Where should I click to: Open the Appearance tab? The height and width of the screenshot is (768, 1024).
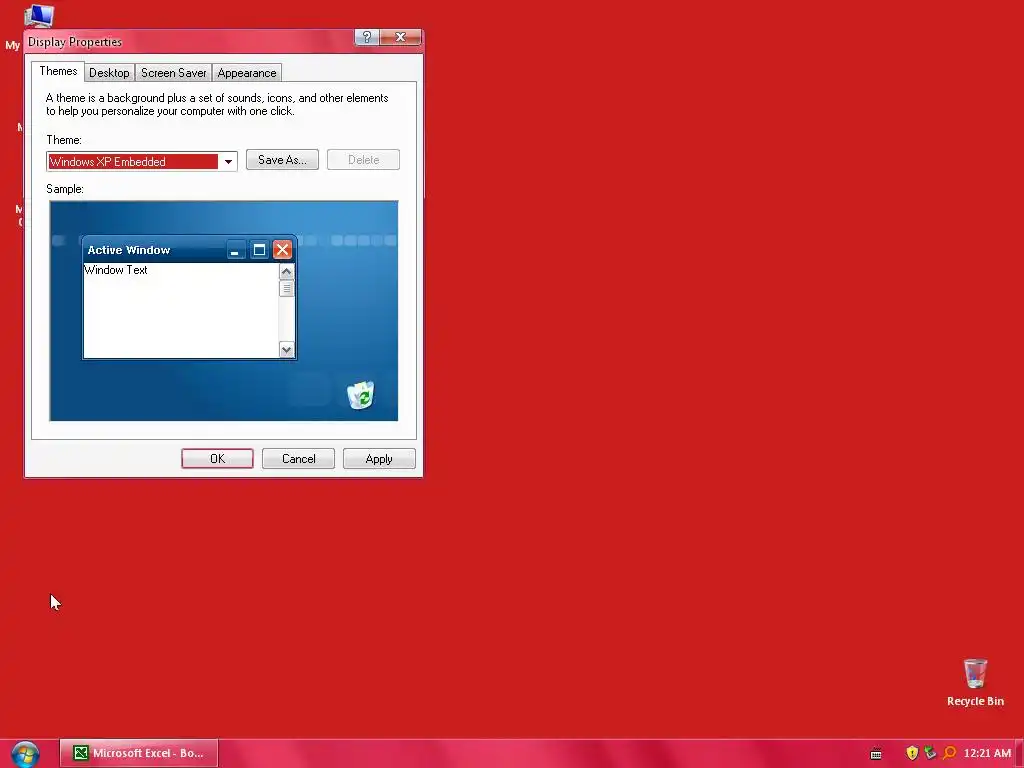click(247, 72)
